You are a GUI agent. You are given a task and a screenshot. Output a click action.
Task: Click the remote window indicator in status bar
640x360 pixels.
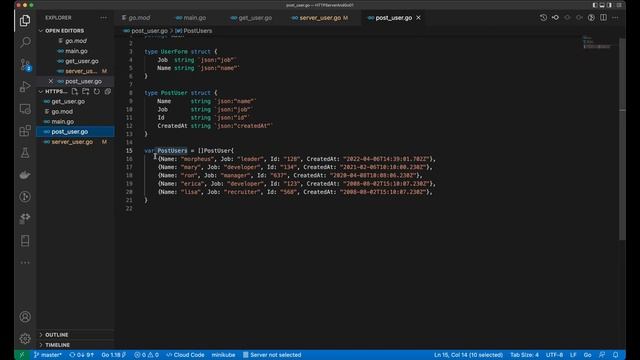tap(22, 355)
